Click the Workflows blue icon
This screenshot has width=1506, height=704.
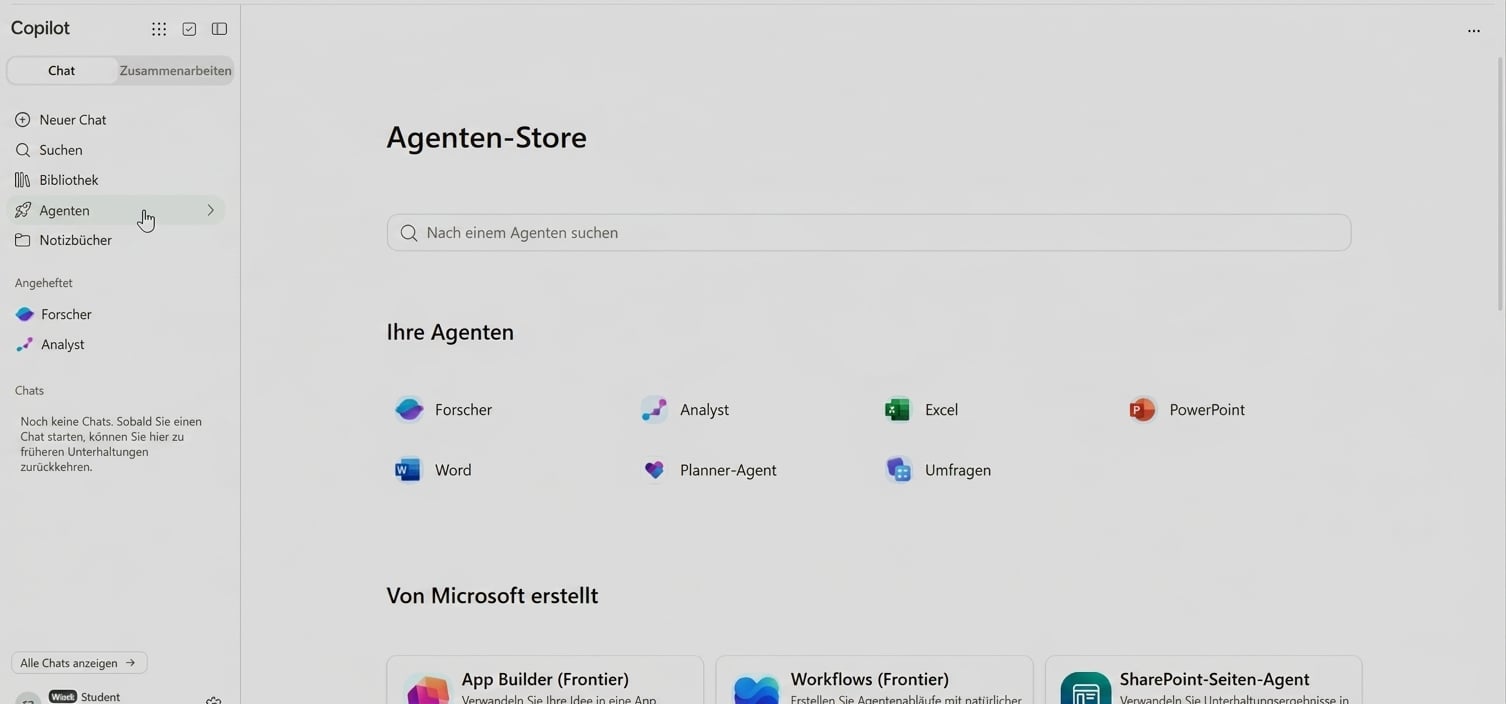[756, 690]
